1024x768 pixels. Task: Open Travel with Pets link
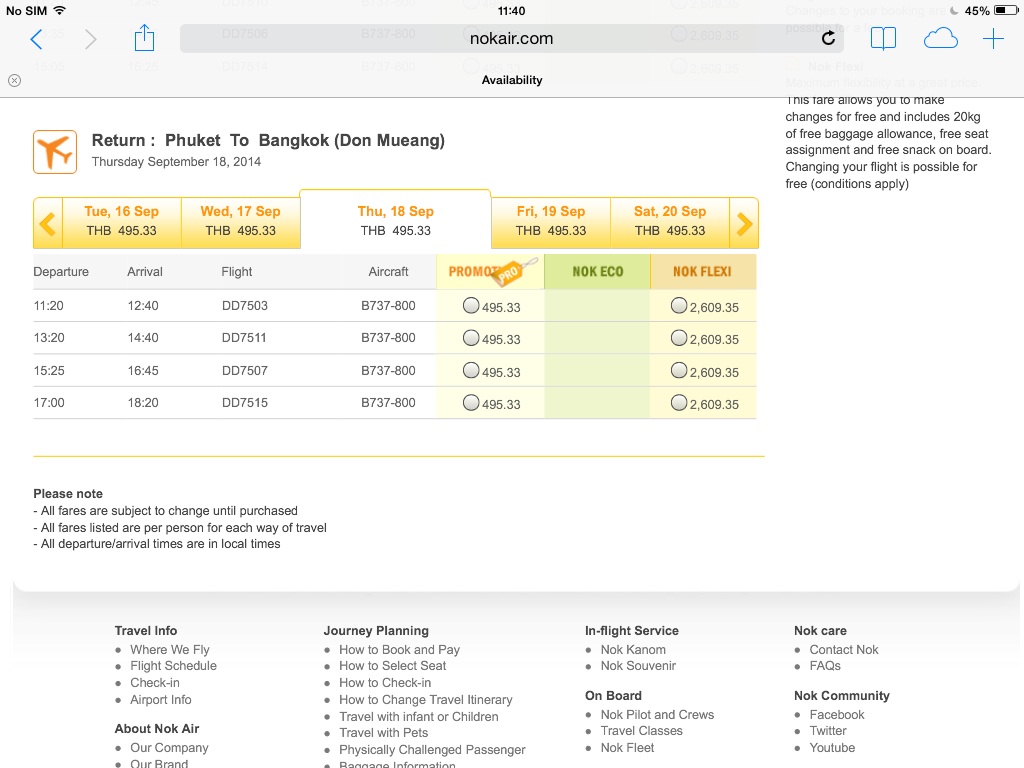click(x=383, y=733)
